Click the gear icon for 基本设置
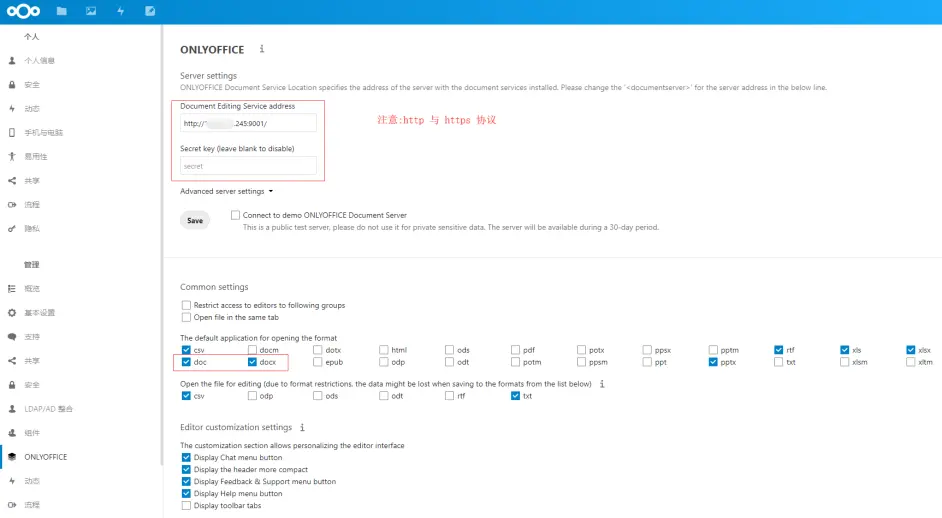The height and width of the screenshot is (518, 942). [12, 313]
